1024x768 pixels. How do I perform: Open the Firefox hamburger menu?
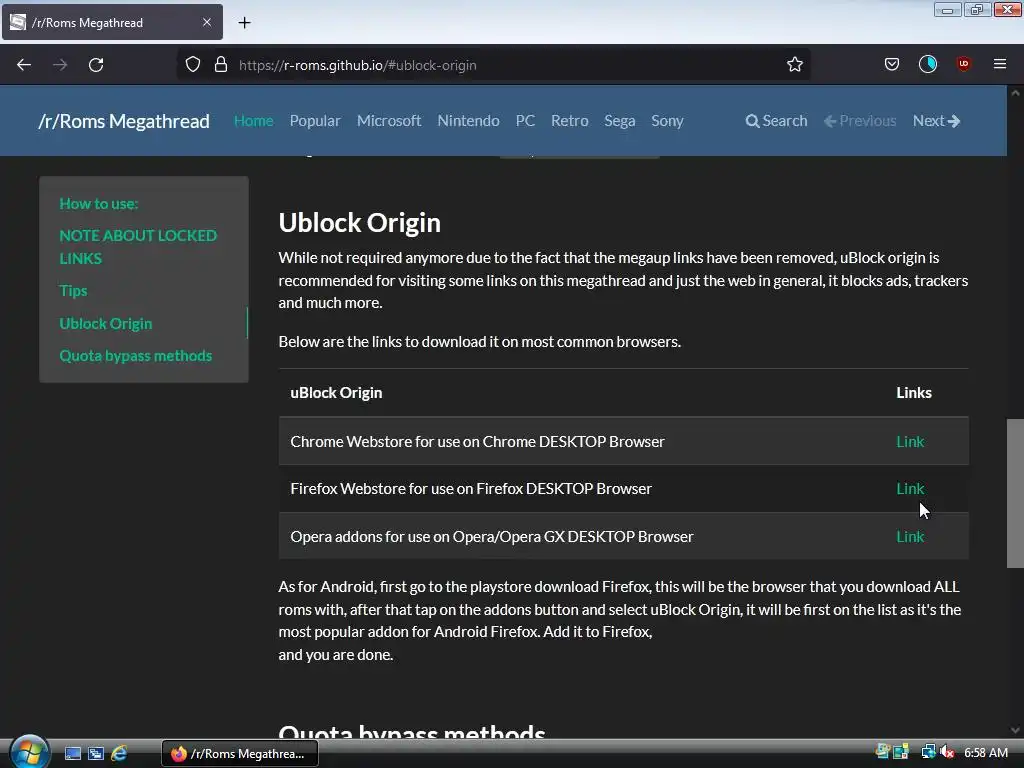[x=1000, y=64]
